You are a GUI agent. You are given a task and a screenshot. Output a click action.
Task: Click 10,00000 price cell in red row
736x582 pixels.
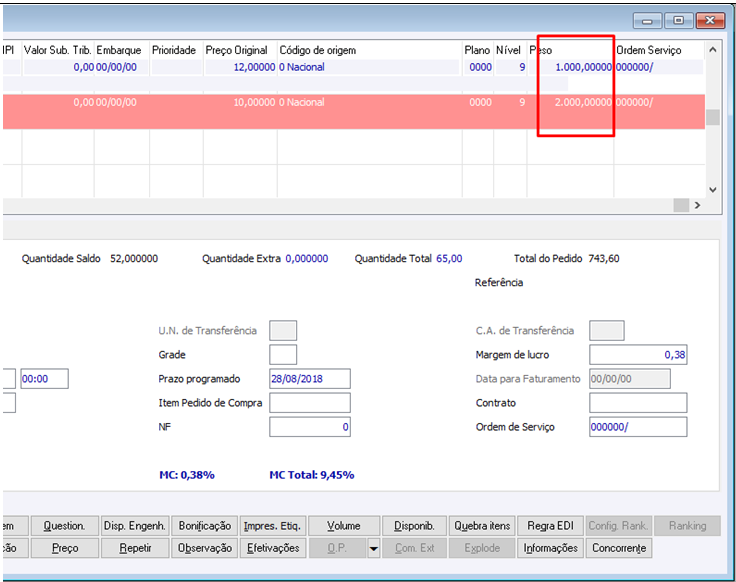240,102
